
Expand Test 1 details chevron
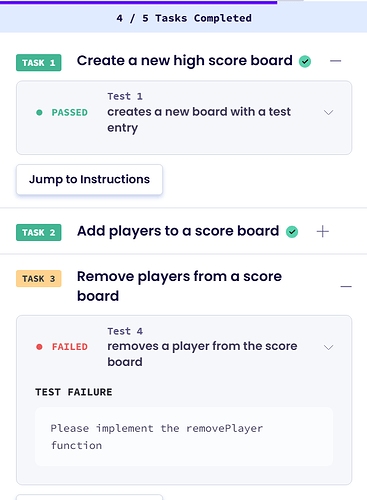(329, 113)
